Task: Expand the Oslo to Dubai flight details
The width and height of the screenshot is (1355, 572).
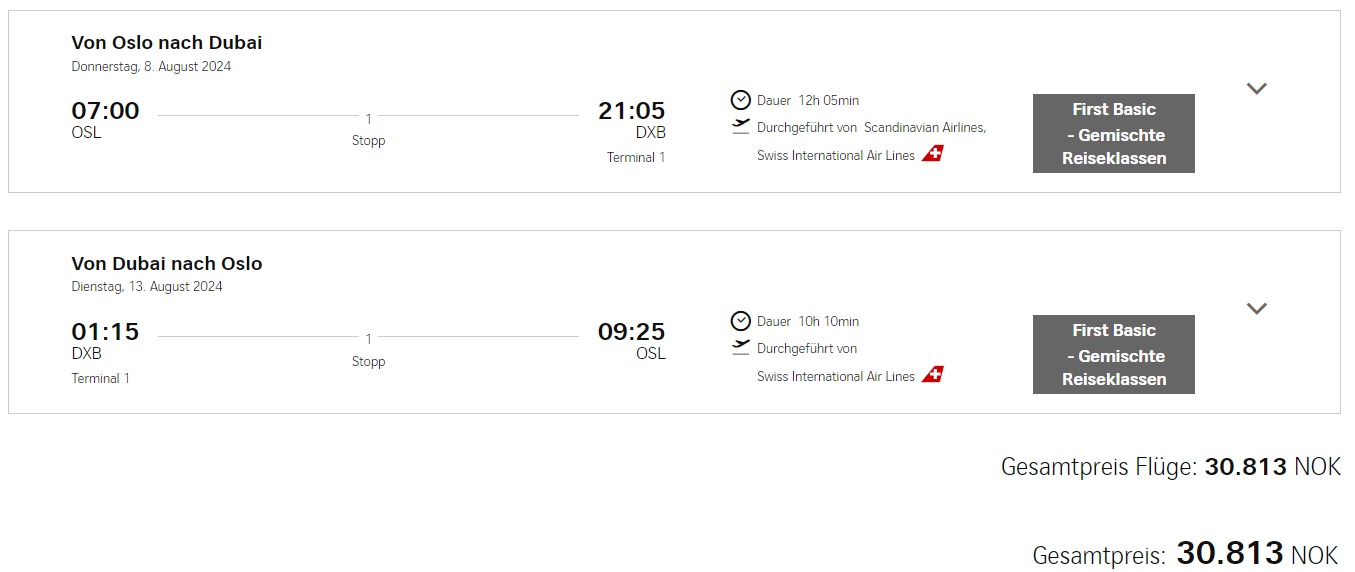Action: 1256,88
